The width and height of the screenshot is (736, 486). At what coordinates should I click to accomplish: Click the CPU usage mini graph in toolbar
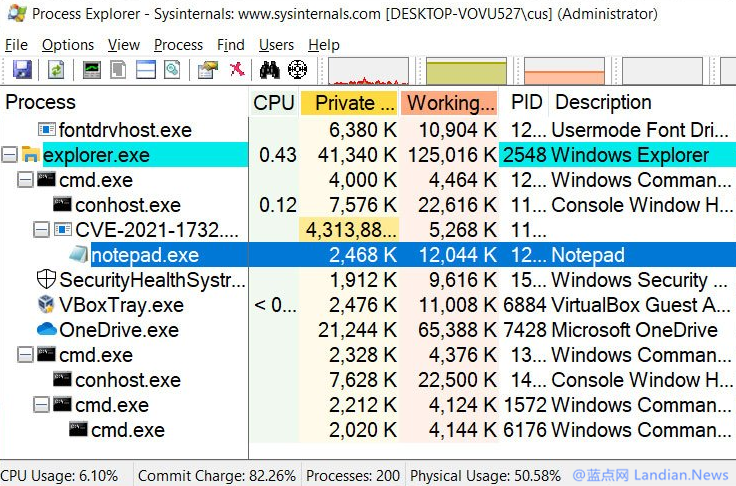click(367, 70)
